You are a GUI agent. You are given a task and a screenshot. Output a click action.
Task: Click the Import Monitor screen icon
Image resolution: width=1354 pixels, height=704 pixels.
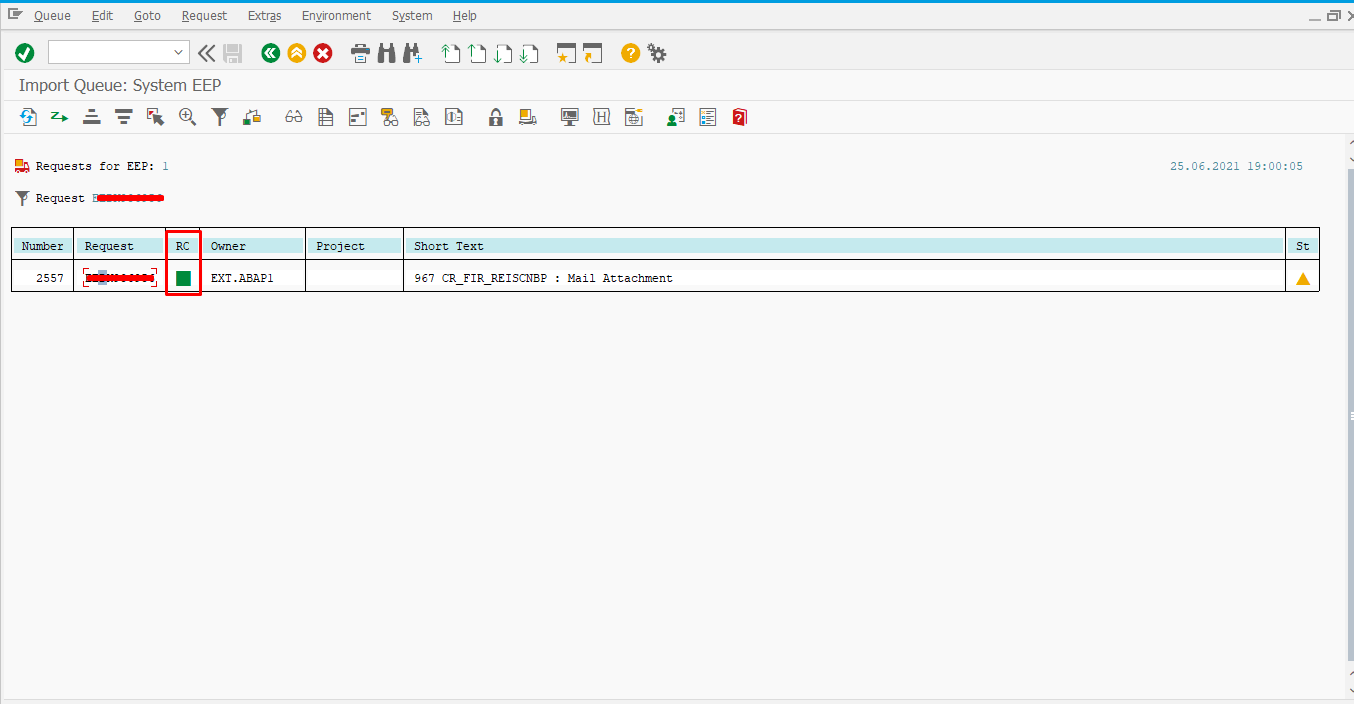click(569, 117)
